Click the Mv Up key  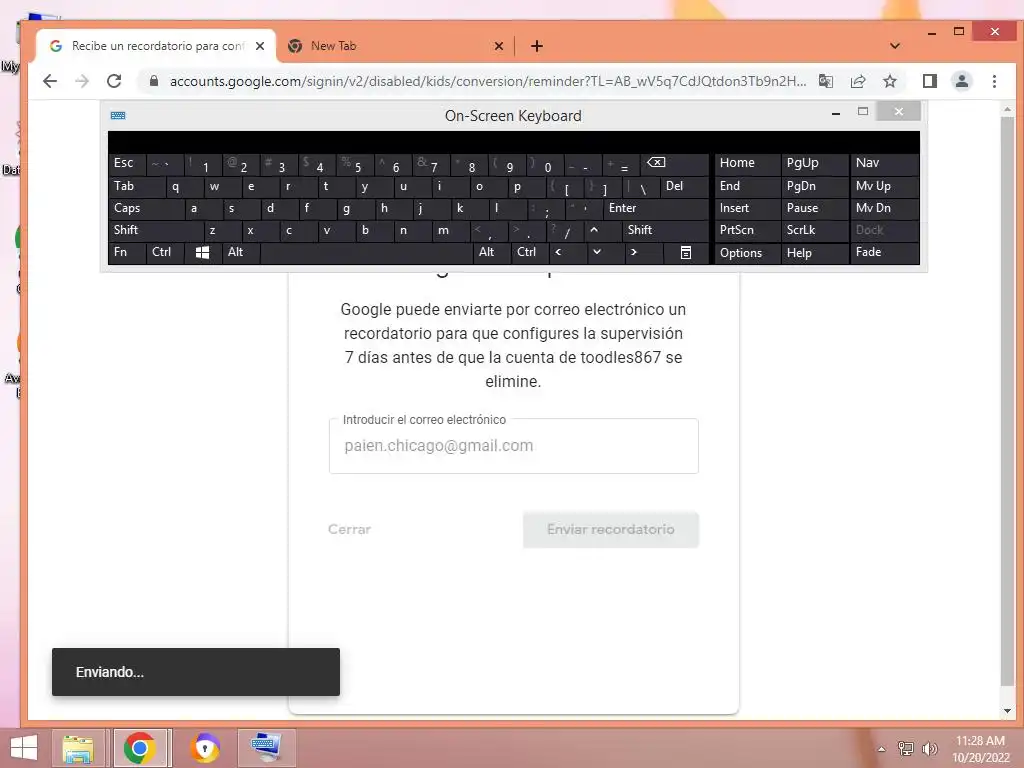(884, 186)
